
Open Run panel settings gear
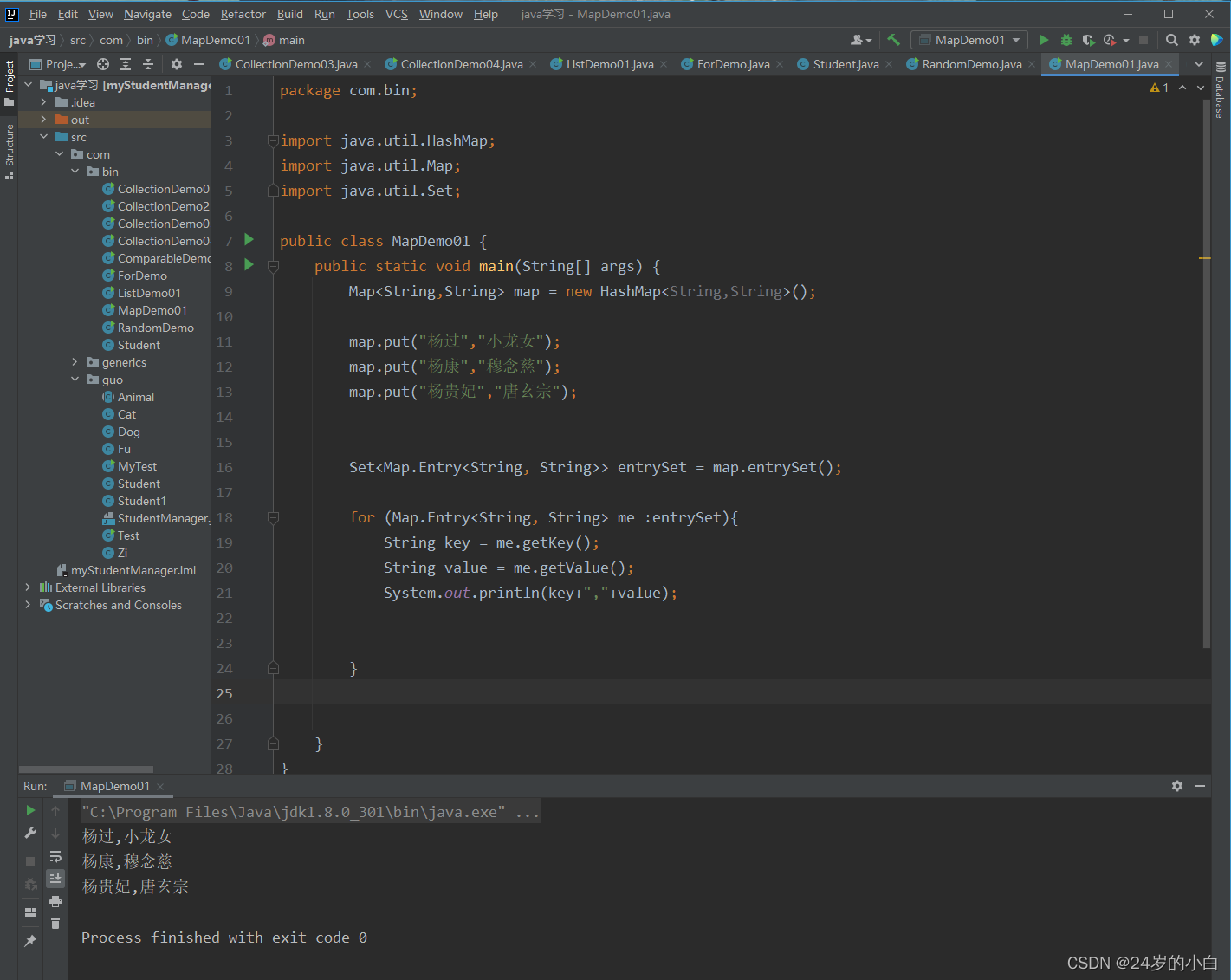[x=1177, y=786]
